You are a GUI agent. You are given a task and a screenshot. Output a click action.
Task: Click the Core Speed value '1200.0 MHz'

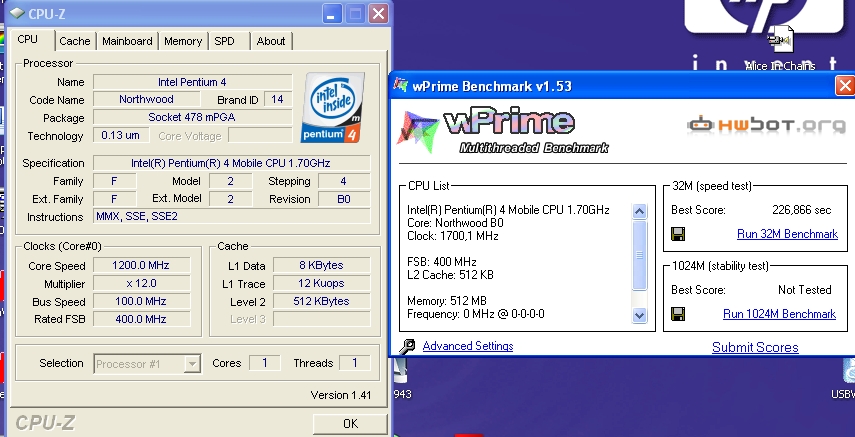tap(141, 265)
